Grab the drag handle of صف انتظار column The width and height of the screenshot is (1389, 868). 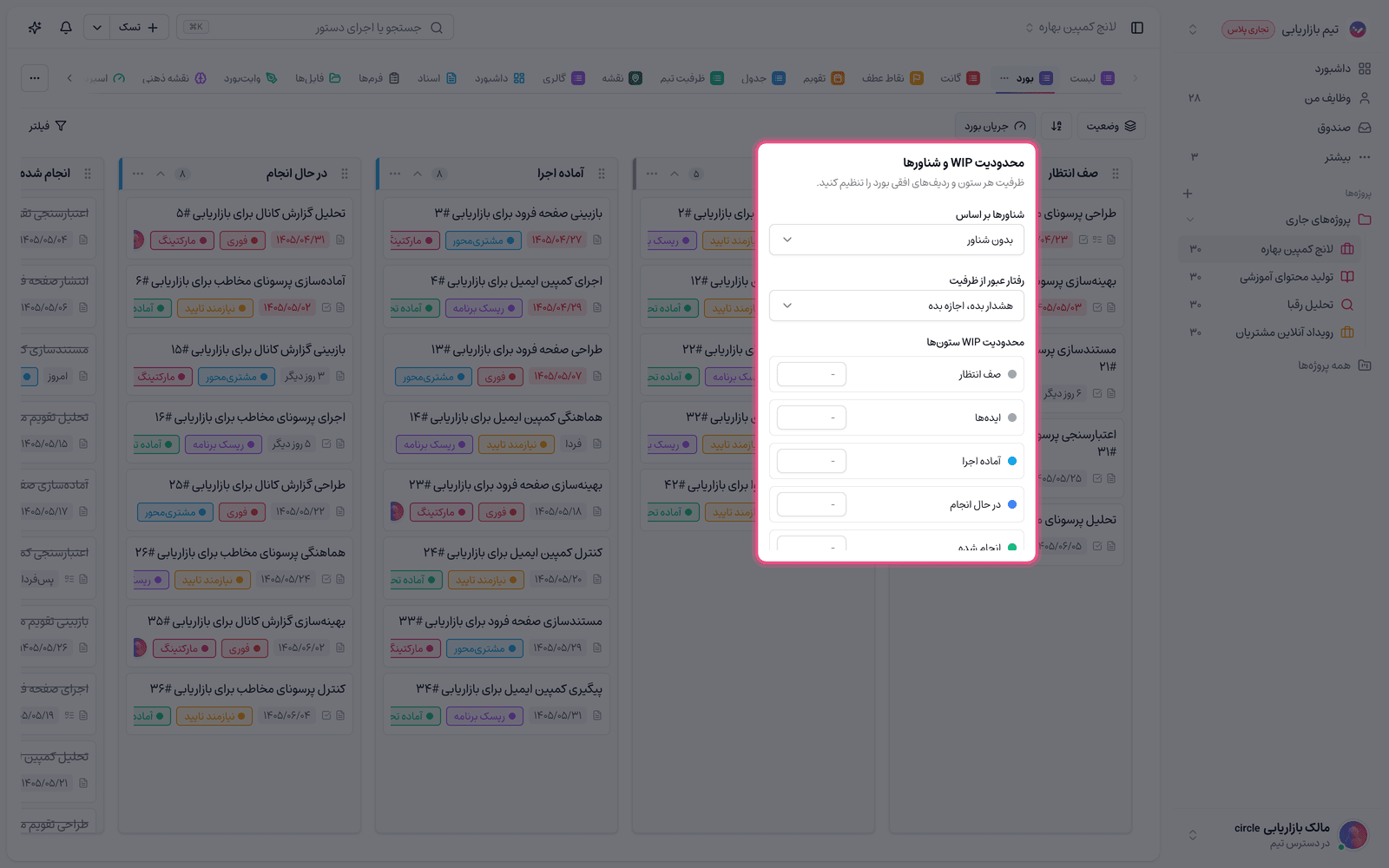coord(1116,174)
